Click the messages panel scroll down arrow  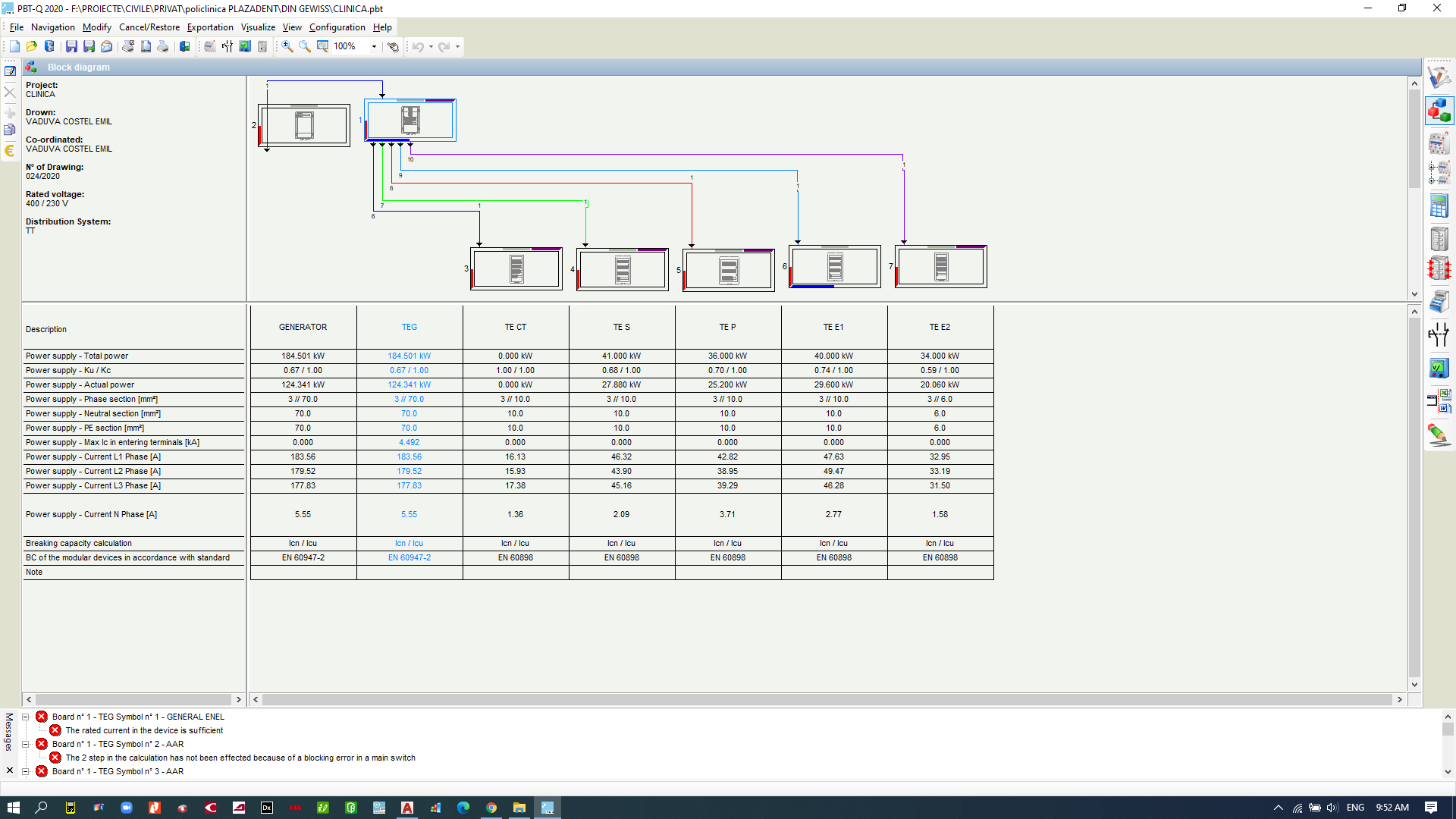(1448, 772)
